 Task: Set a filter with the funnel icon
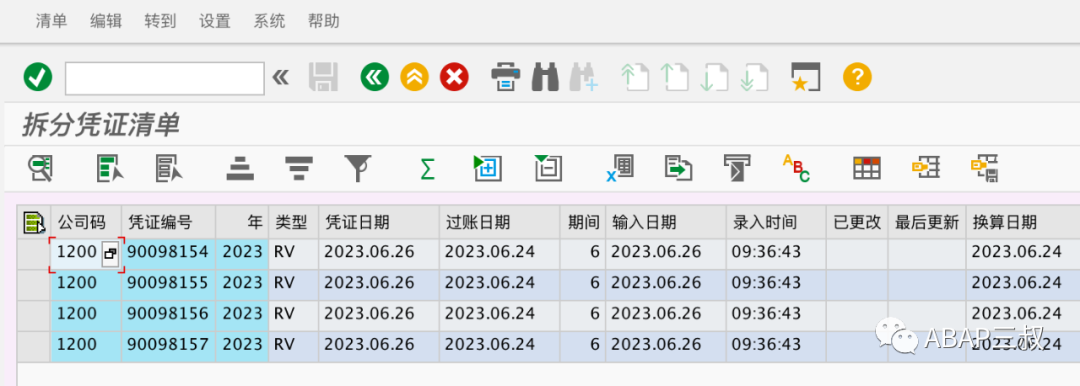[358, 168]
